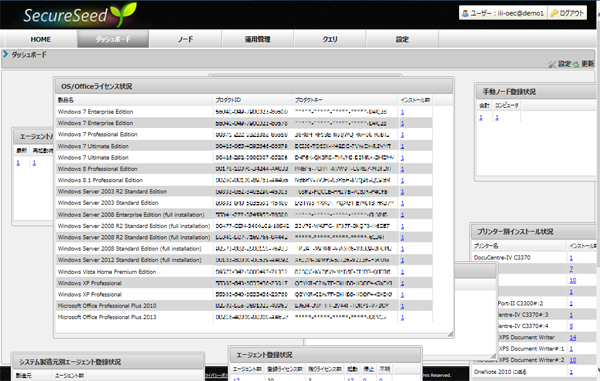The image size is (600, 381).
Task: Click the 登録ライセンス数 column header
Action: 285,369
